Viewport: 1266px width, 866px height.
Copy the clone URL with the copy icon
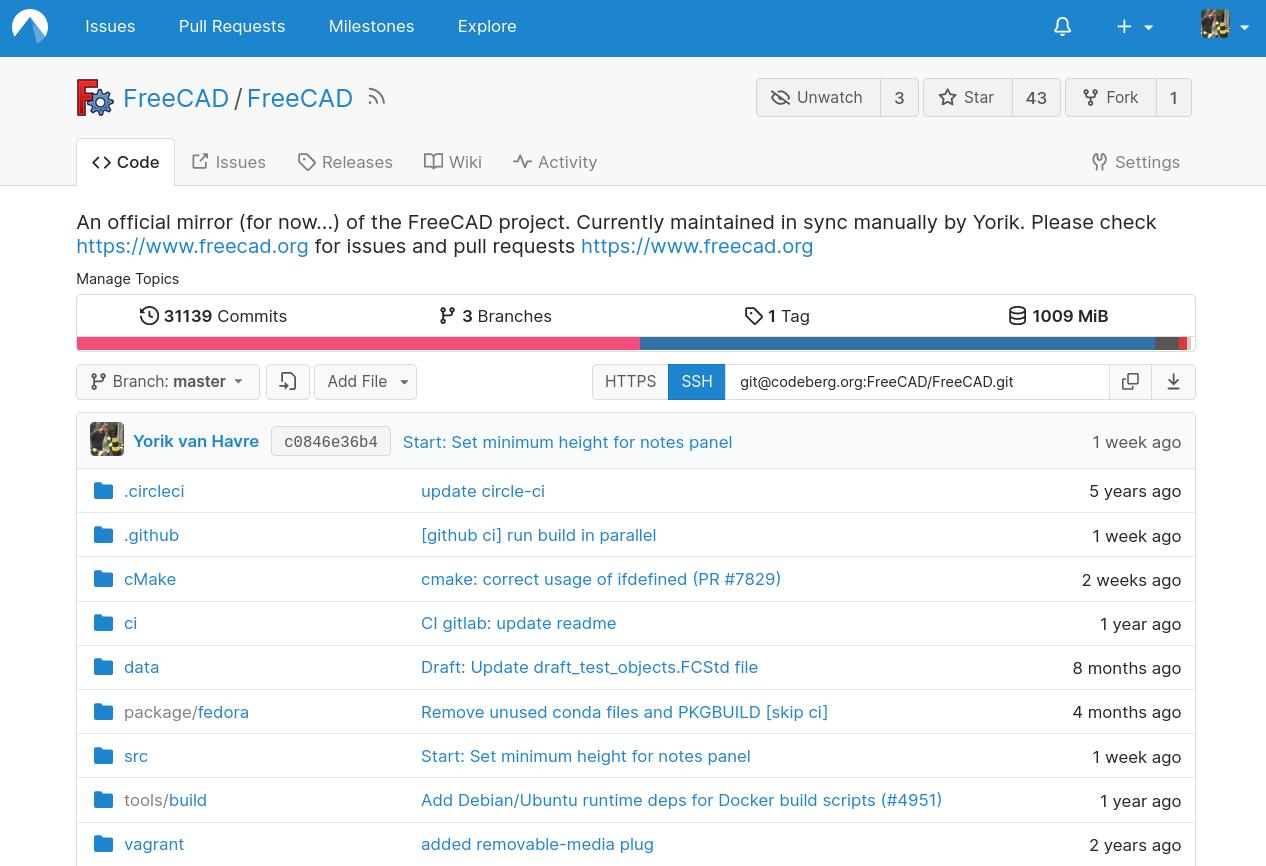click(x=1130, y=382)
